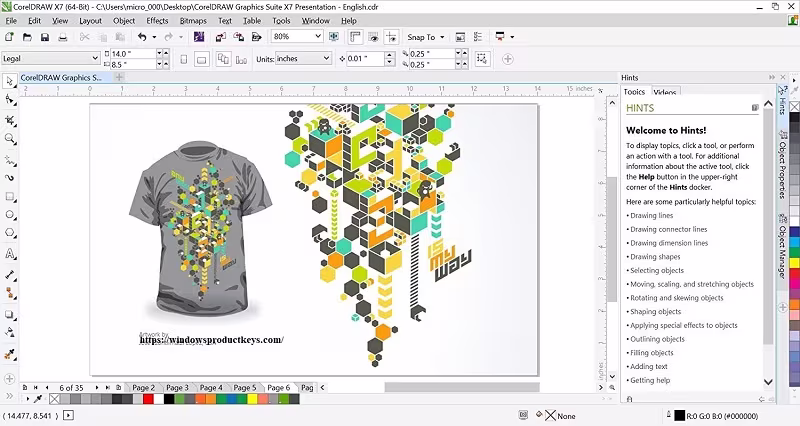This screenshot has height=426, width=800.
Task: Select the Zoom tool in toolbox
Action: (10, 139)
